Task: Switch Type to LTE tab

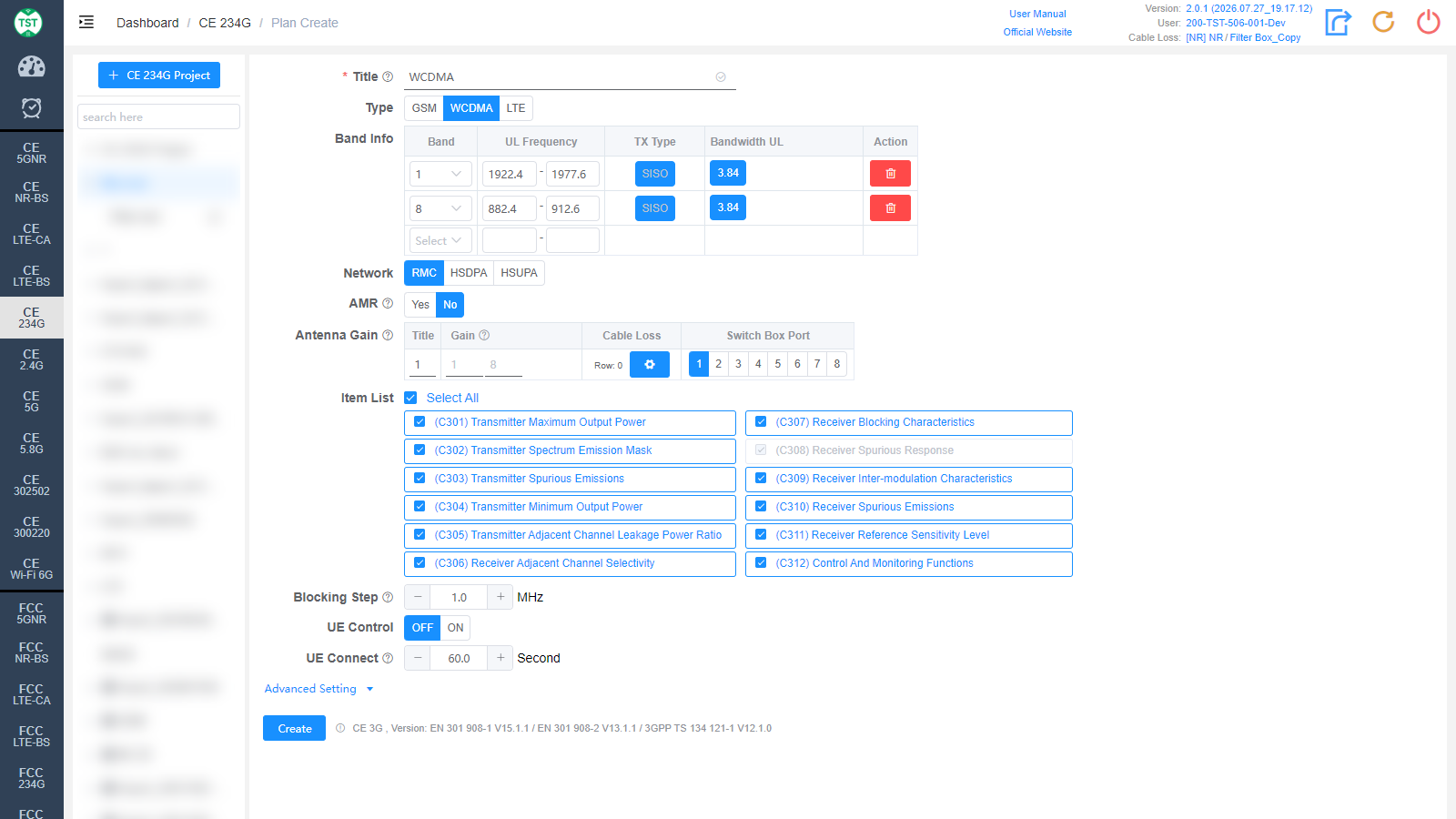Action: coord(516,108)
